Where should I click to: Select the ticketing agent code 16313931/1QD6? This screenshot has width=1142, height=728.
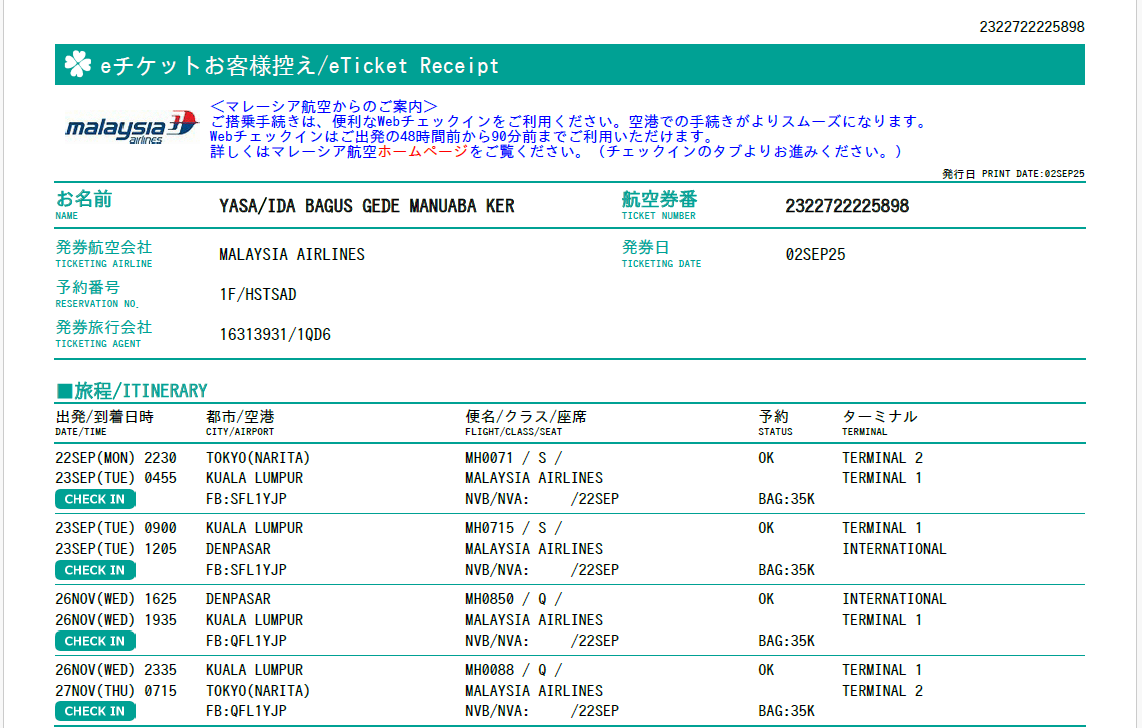coord(275,335)
